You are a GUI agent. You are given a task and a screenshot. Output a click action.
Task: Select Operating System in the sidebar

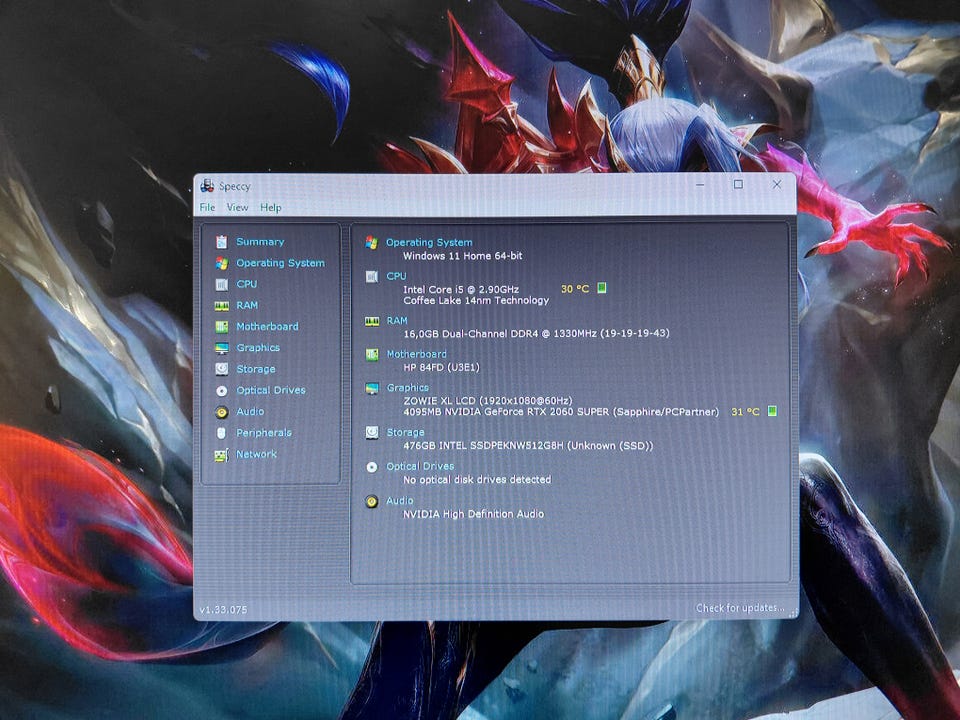tap(280, 263)
